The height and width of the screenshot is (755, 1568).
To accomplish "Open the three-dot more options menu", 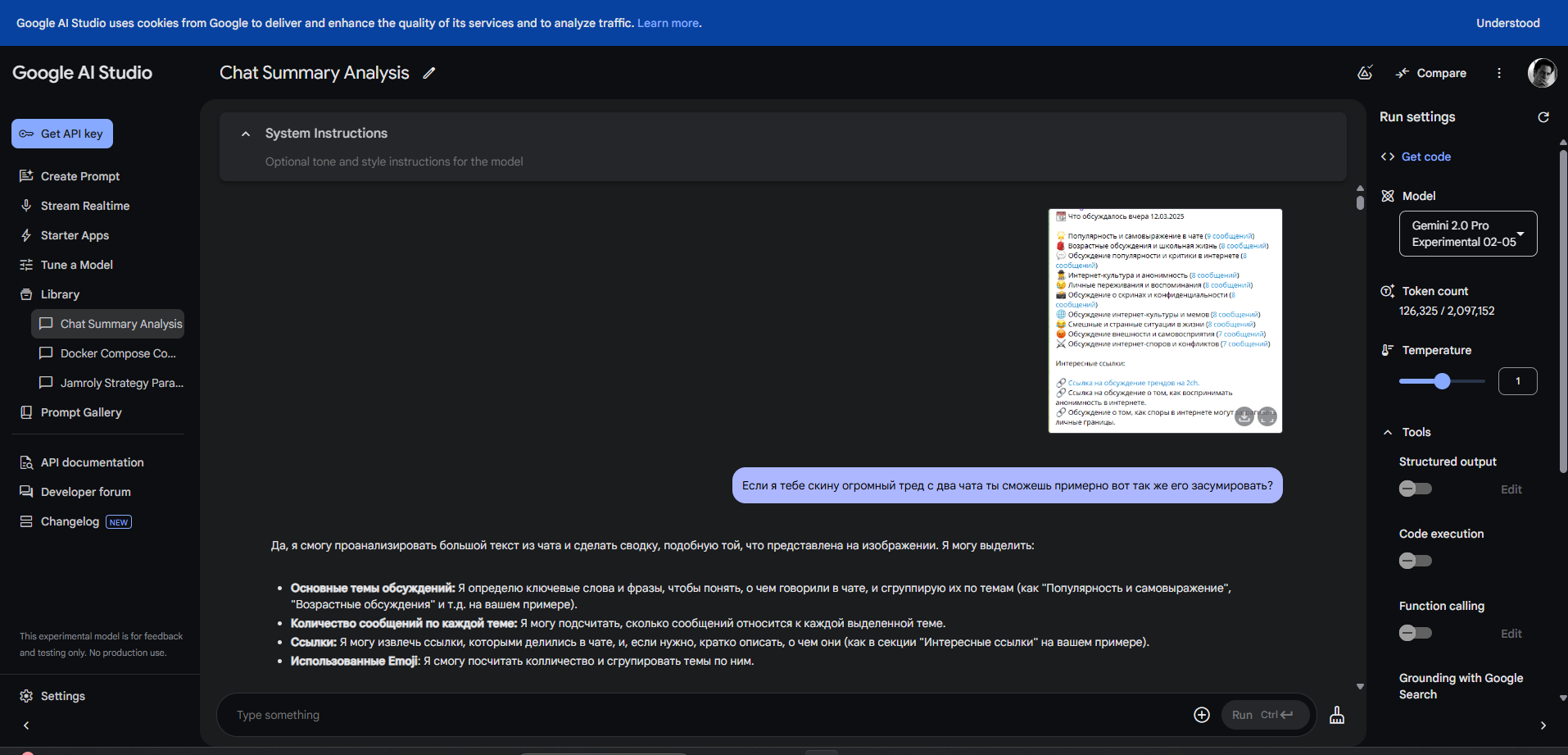I will [1499, 73].
